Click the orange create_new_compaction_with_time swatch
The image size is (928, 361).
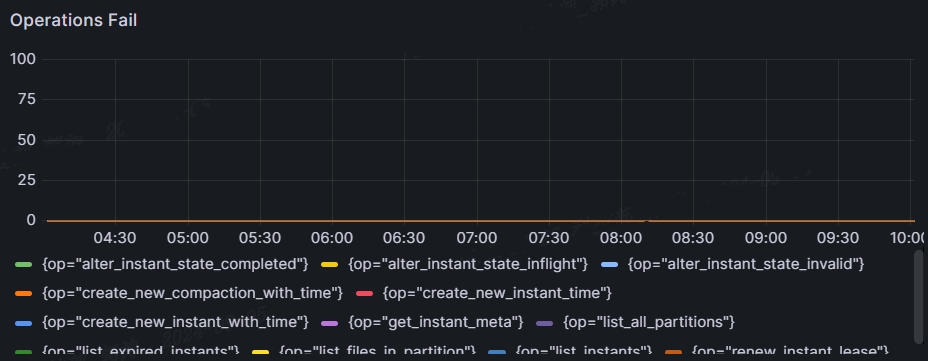[x=23, y=293]
